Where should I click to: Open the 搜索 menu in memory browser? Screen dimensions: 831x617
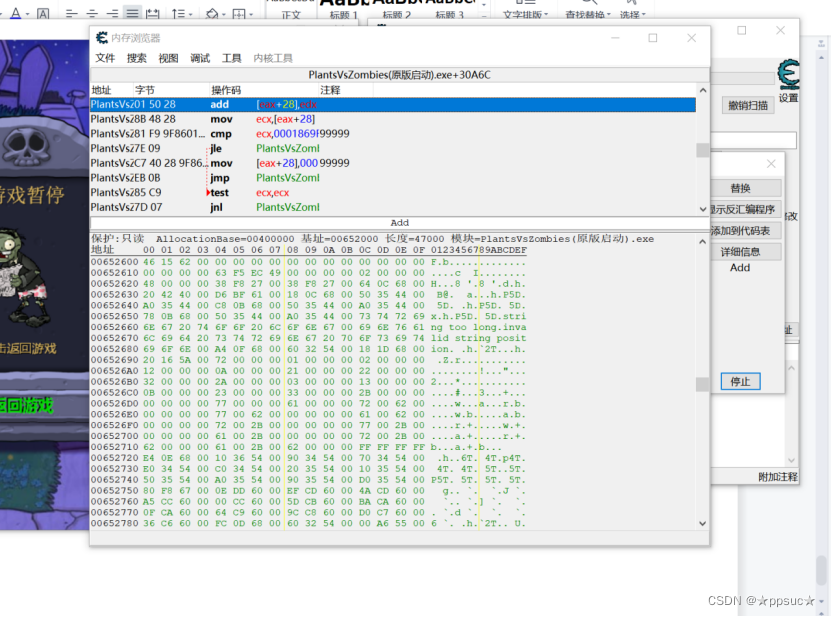pos(136,58)
